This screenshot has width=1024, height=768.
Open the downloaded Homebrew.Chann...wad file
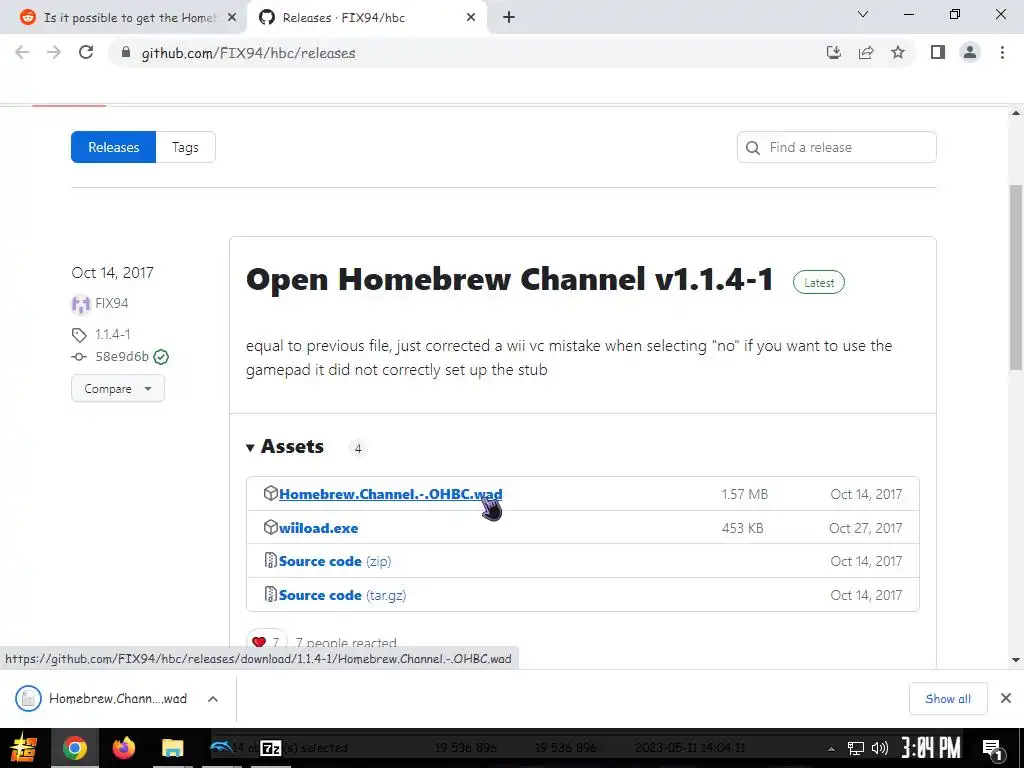tap(102, 699)
